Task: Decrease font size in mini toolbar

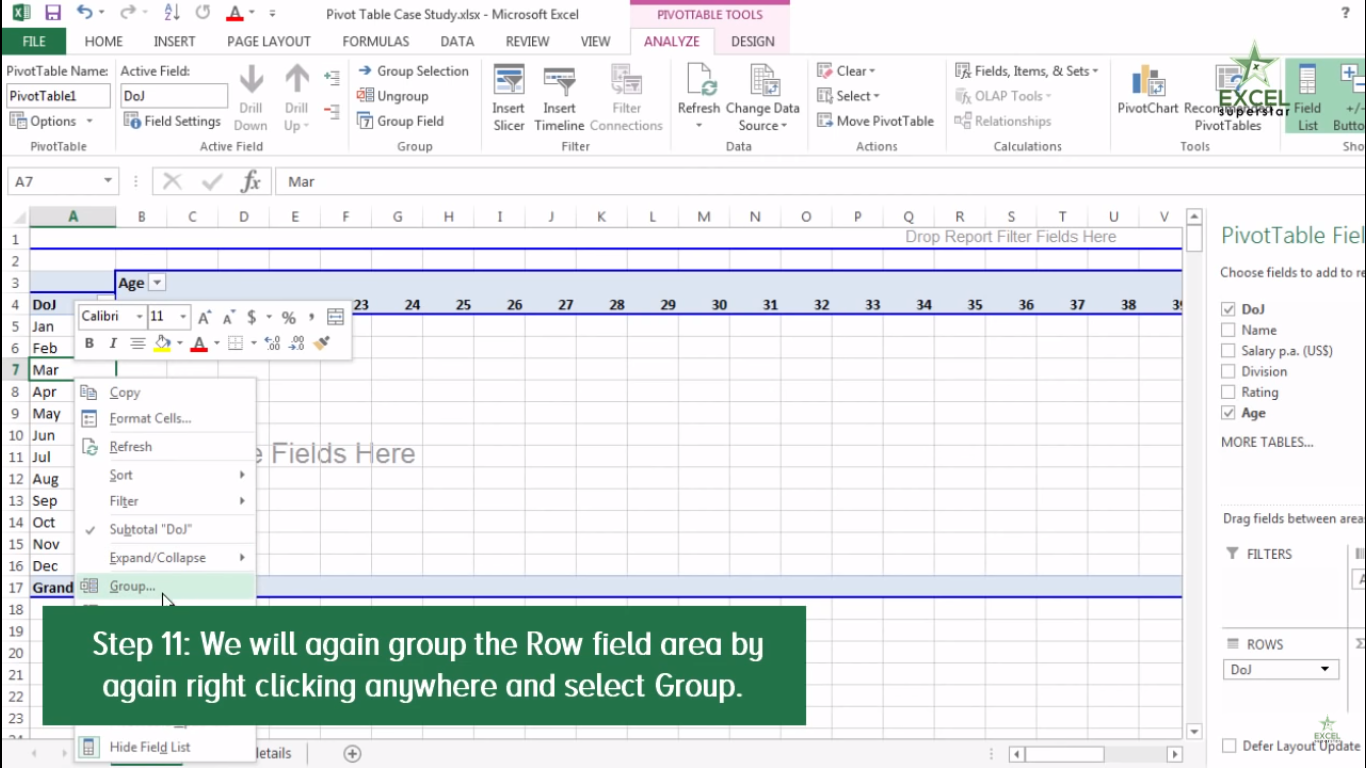Action: click(x=228, y=317)
